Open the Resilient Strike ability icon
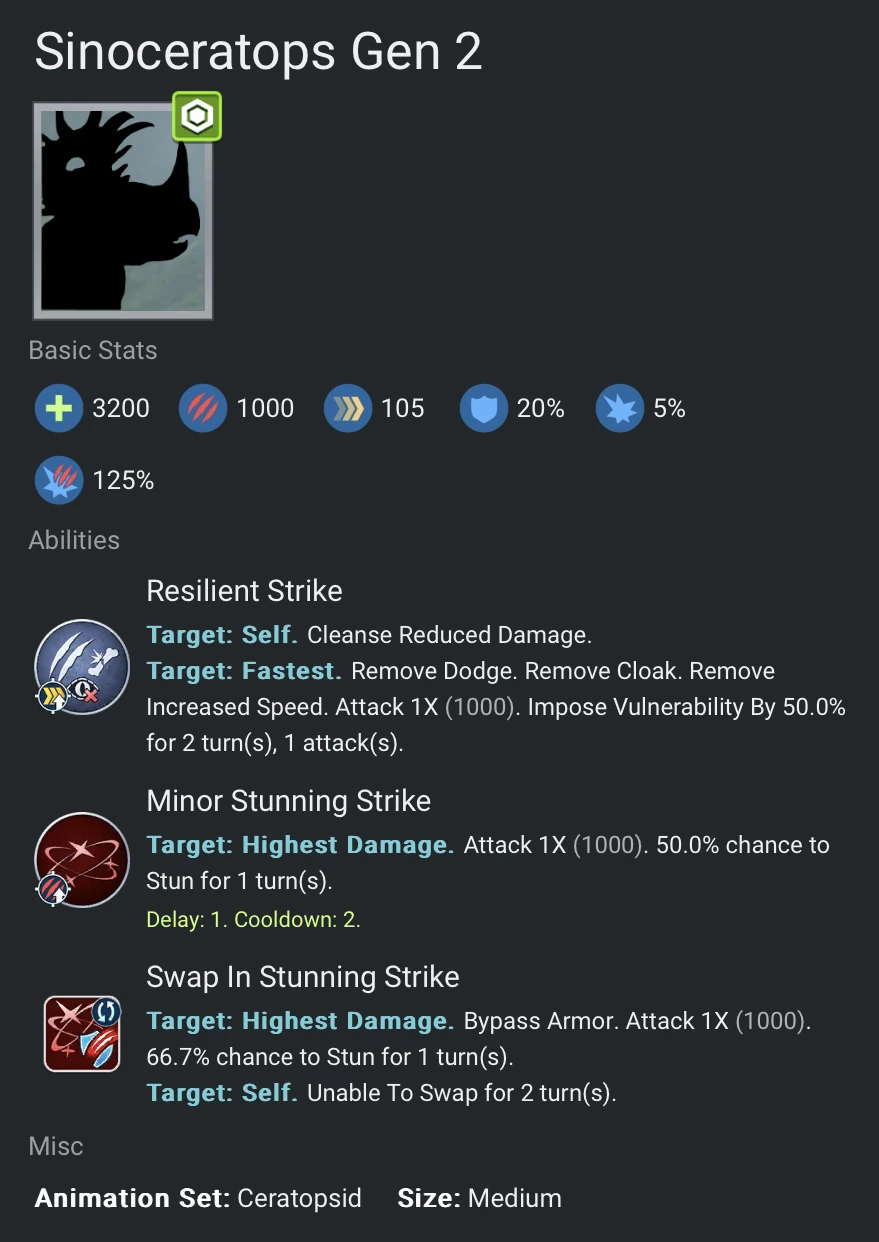The width and height of the screenshot is (879, 1242). tap(81, 667)
